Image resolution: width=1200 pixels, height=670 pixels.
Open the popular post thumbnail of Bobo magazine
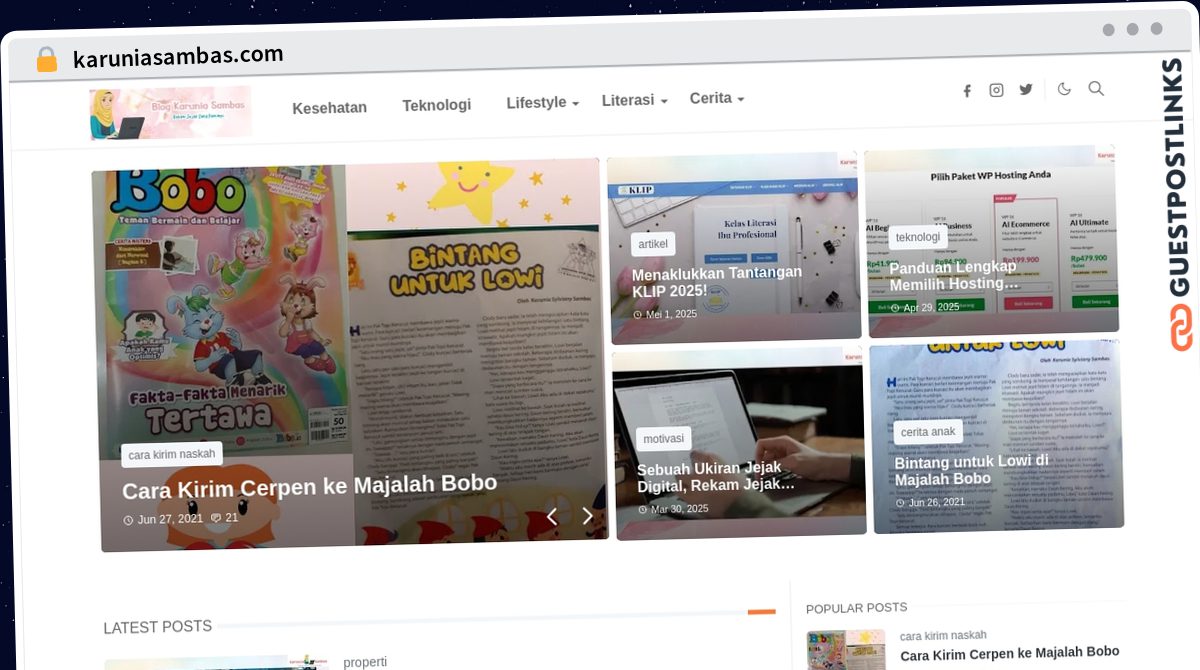(846, 650)
